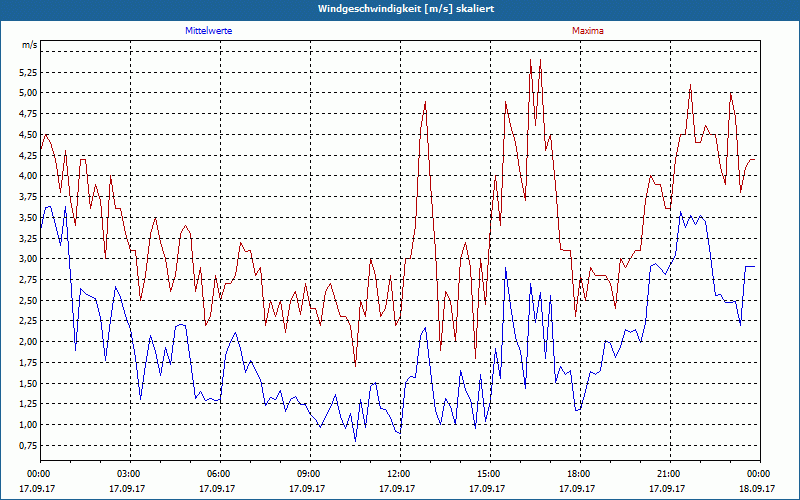Select the y-axis value '2,25'
Screen dimensions: 800x500
point(29,321)
